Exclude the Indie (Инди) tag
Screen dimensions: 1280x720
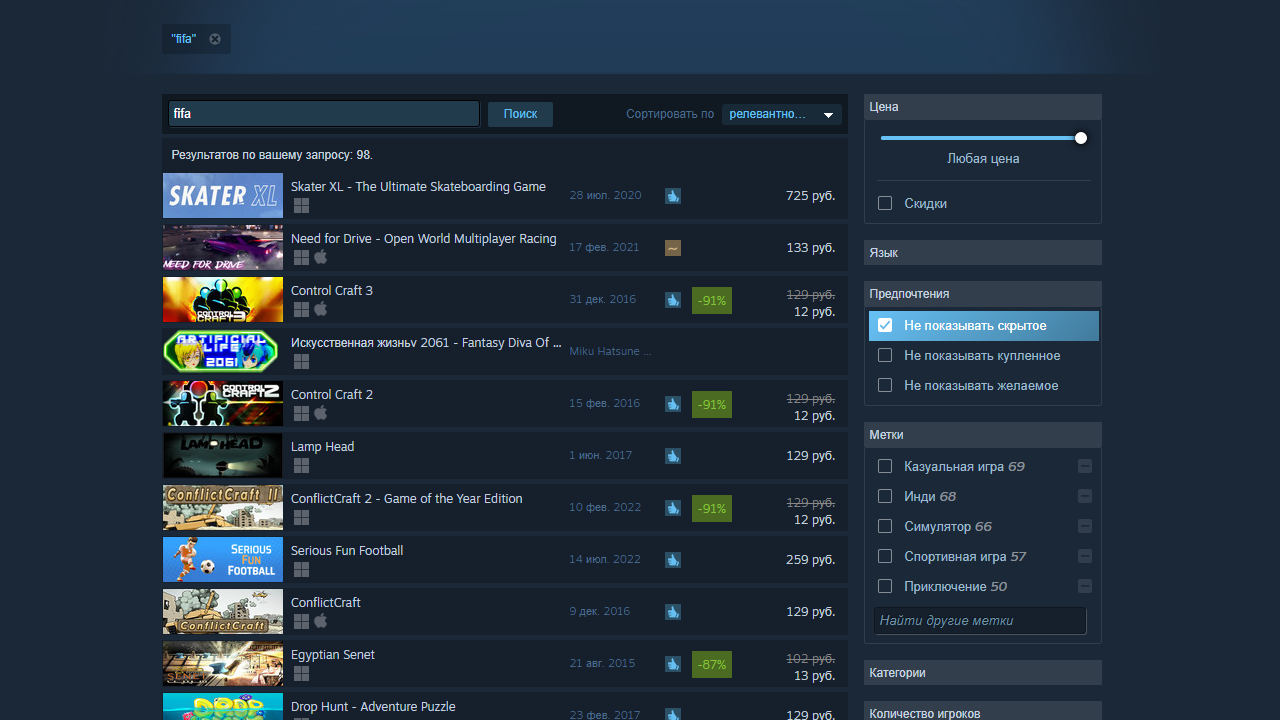click(x=1085, y=496)
